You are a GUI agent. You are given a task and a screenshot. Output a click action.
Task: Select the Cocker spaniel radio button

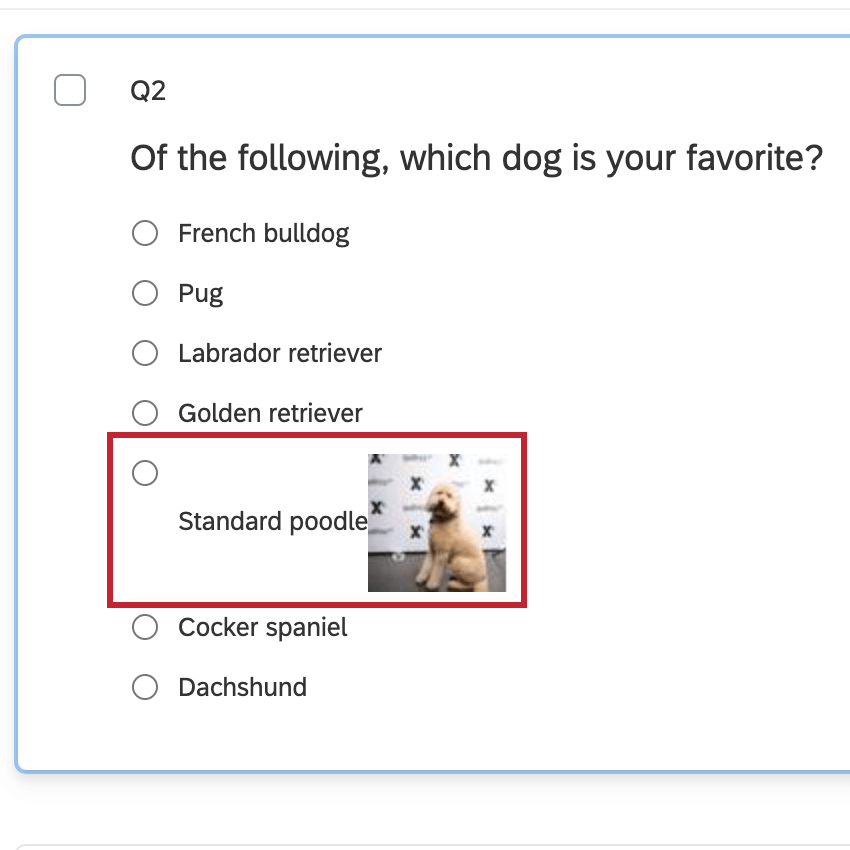click(145, 627)
